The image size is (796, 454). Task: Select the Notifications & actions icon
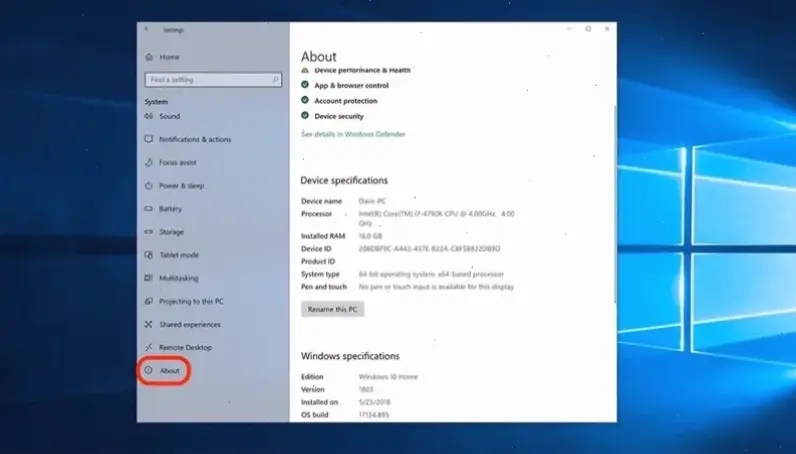148,139
